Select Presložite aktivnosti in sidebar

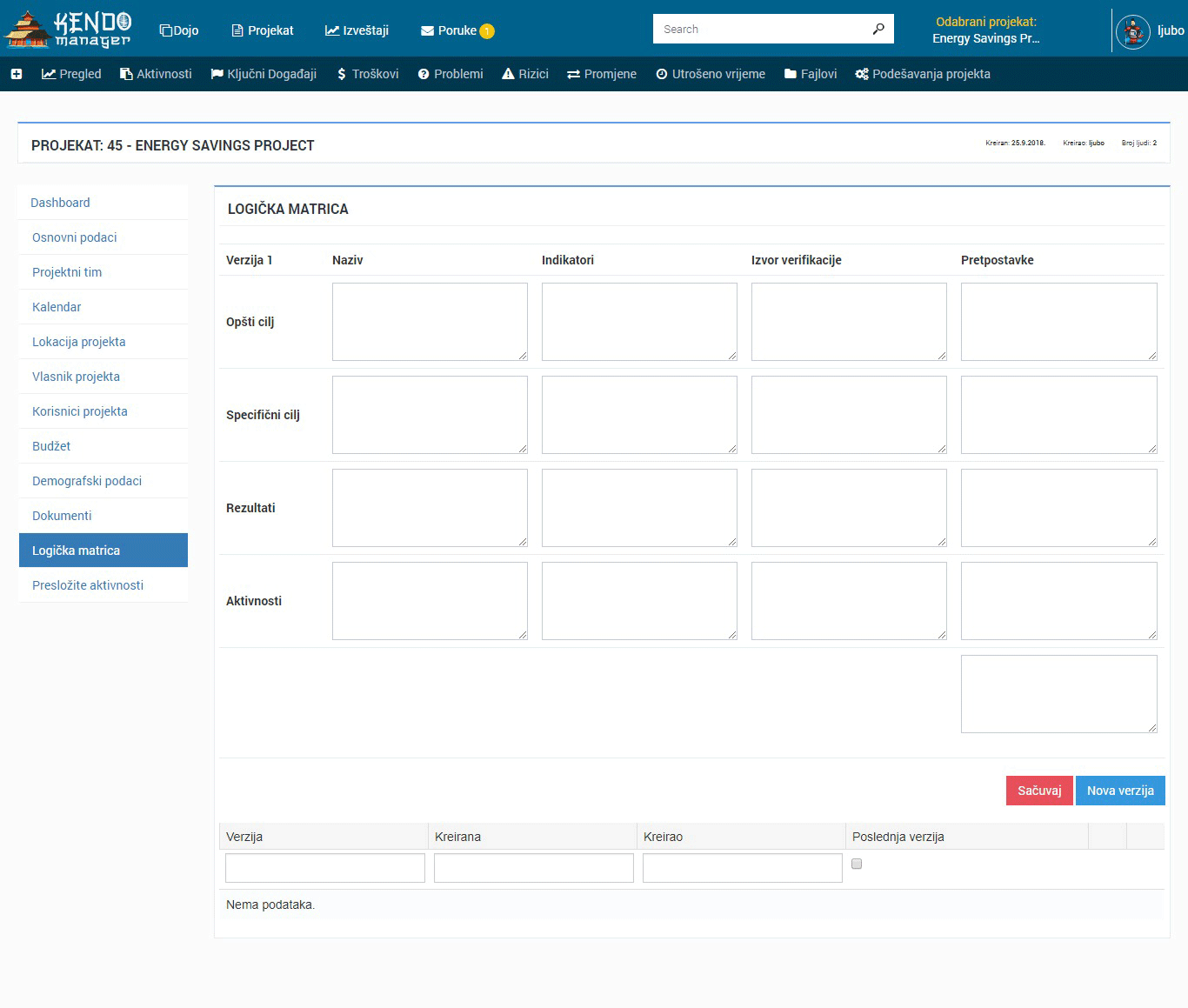103,585
